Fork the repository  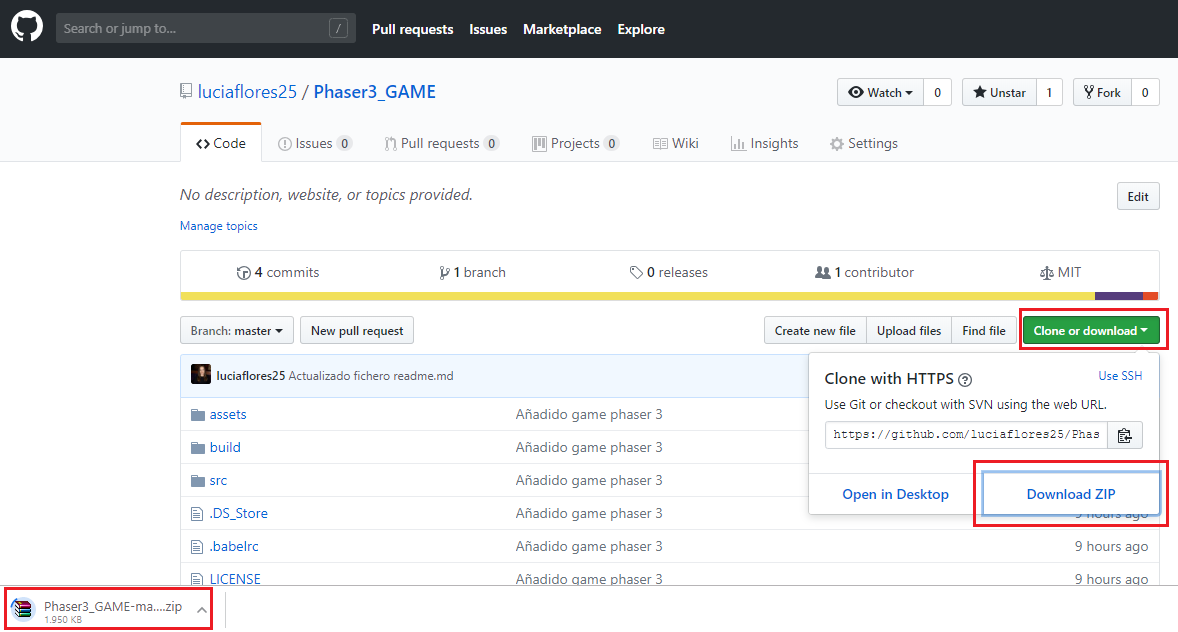pos(1102,92)
